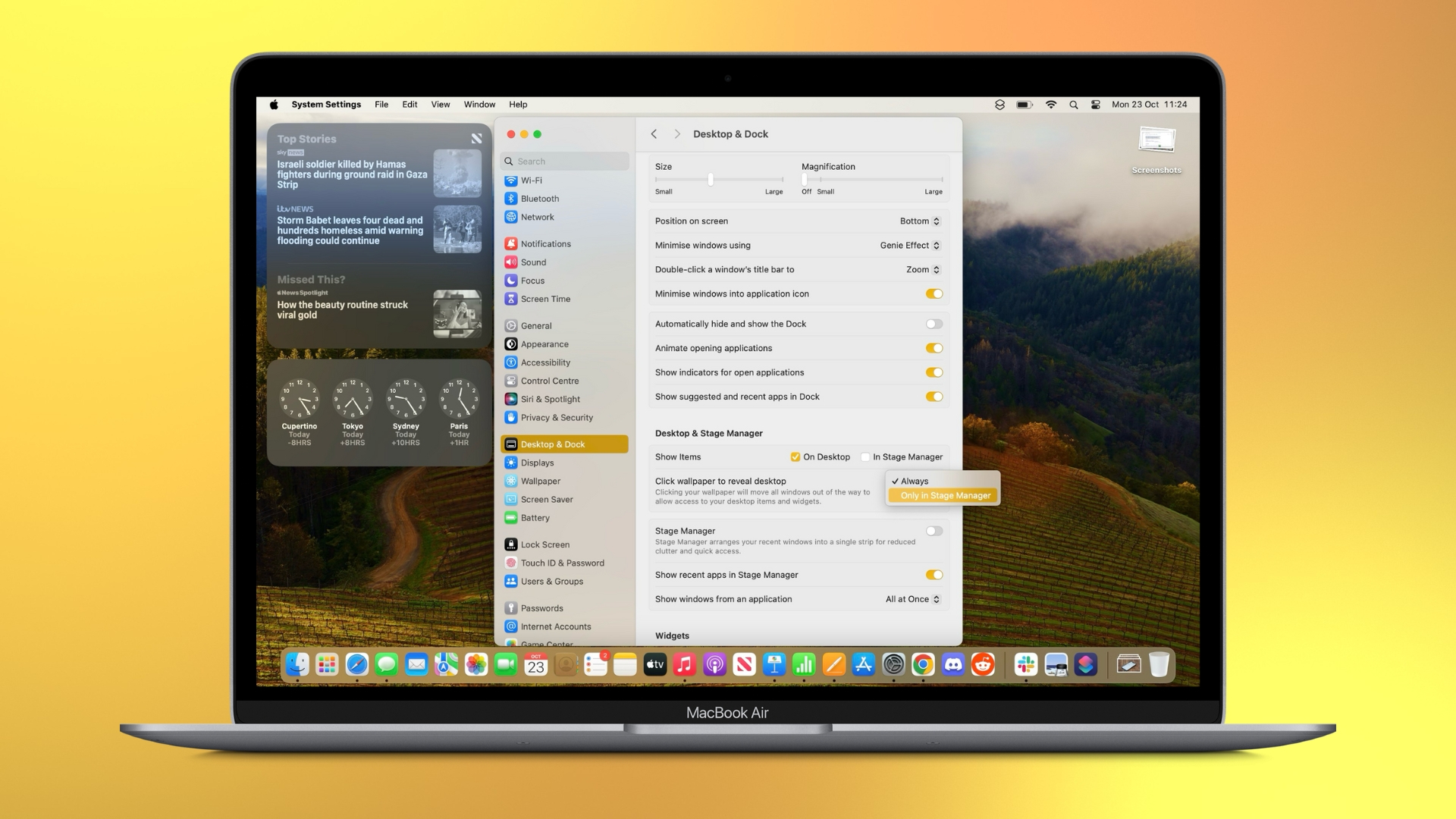Open Show windows All at Once dropdown
The image size is (1456, 819).
[913, 599]
